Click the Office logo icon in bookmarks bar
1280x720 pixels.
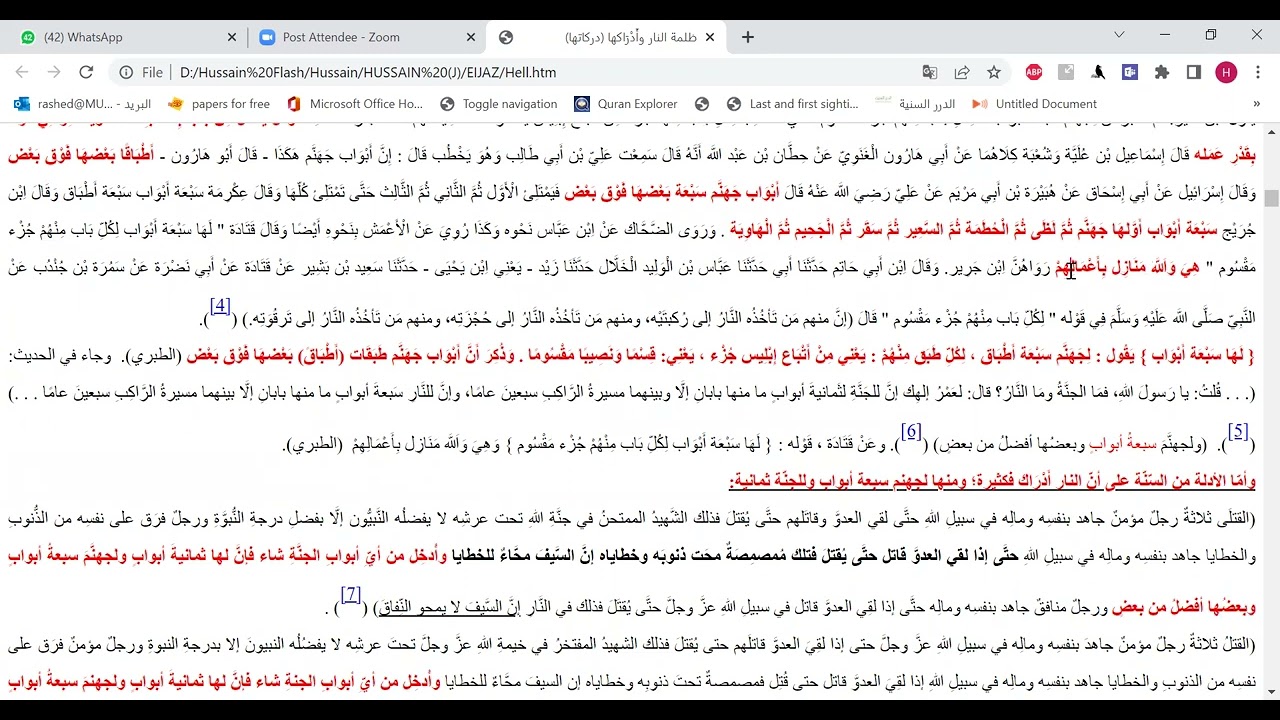coord(294,104)
